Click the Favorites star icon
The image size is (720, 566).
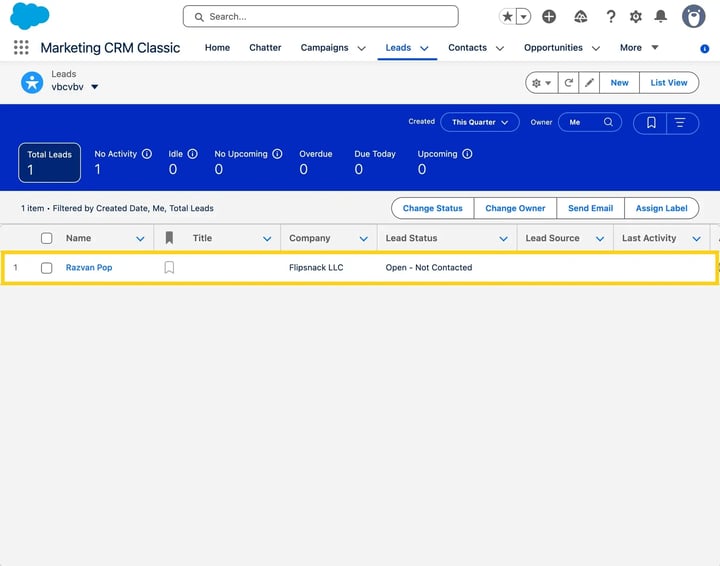coord(507,17)
